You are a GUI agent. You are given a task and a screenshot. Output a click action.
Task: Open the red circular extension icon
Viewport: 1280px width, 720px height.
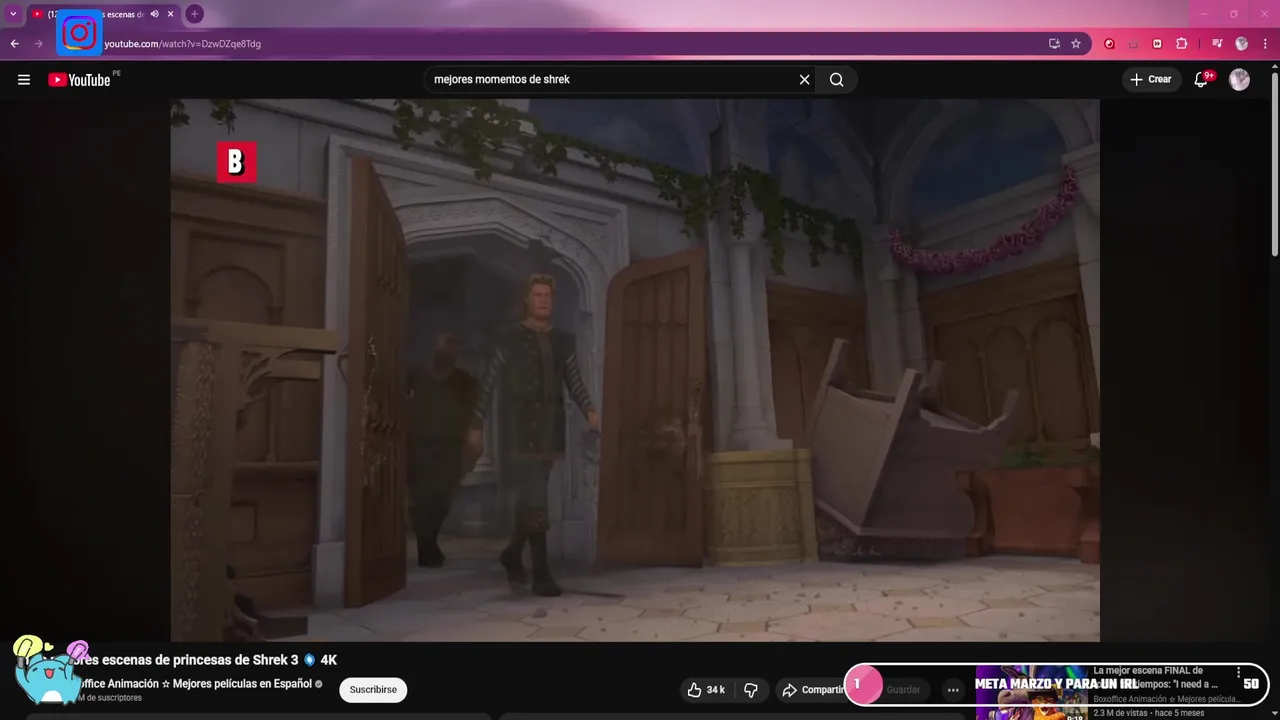[1109, 44]
